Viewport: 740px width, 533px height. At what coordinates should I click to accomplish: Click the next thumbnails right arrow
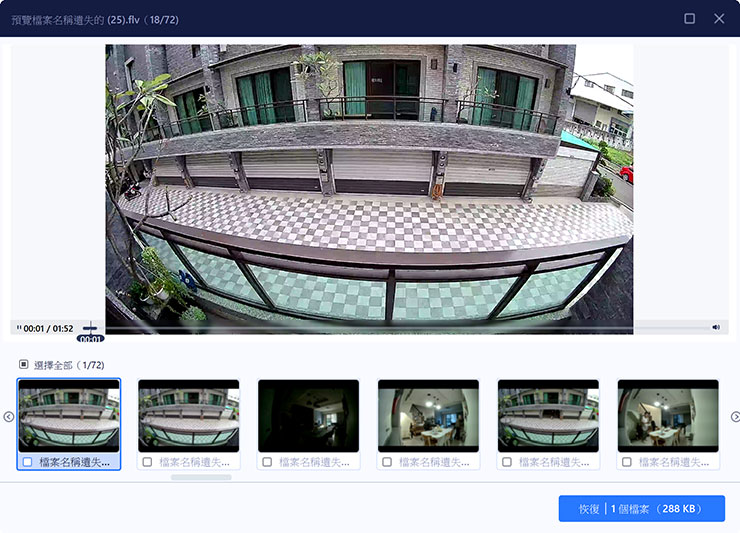734,417
